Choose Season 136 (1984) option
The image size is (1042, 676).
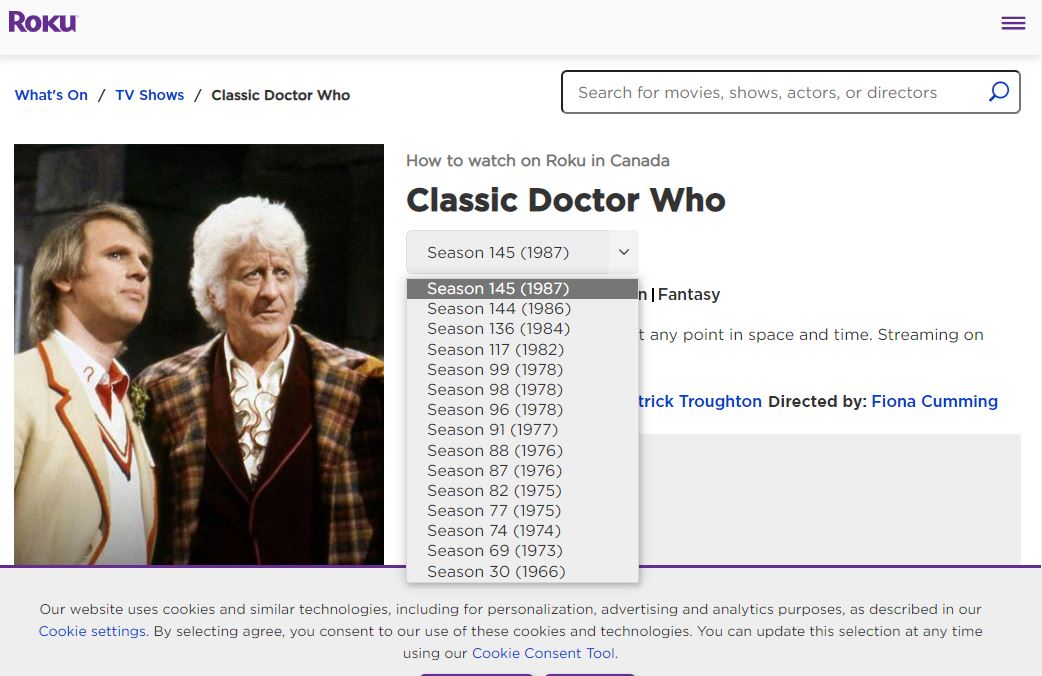coord(498,329)
